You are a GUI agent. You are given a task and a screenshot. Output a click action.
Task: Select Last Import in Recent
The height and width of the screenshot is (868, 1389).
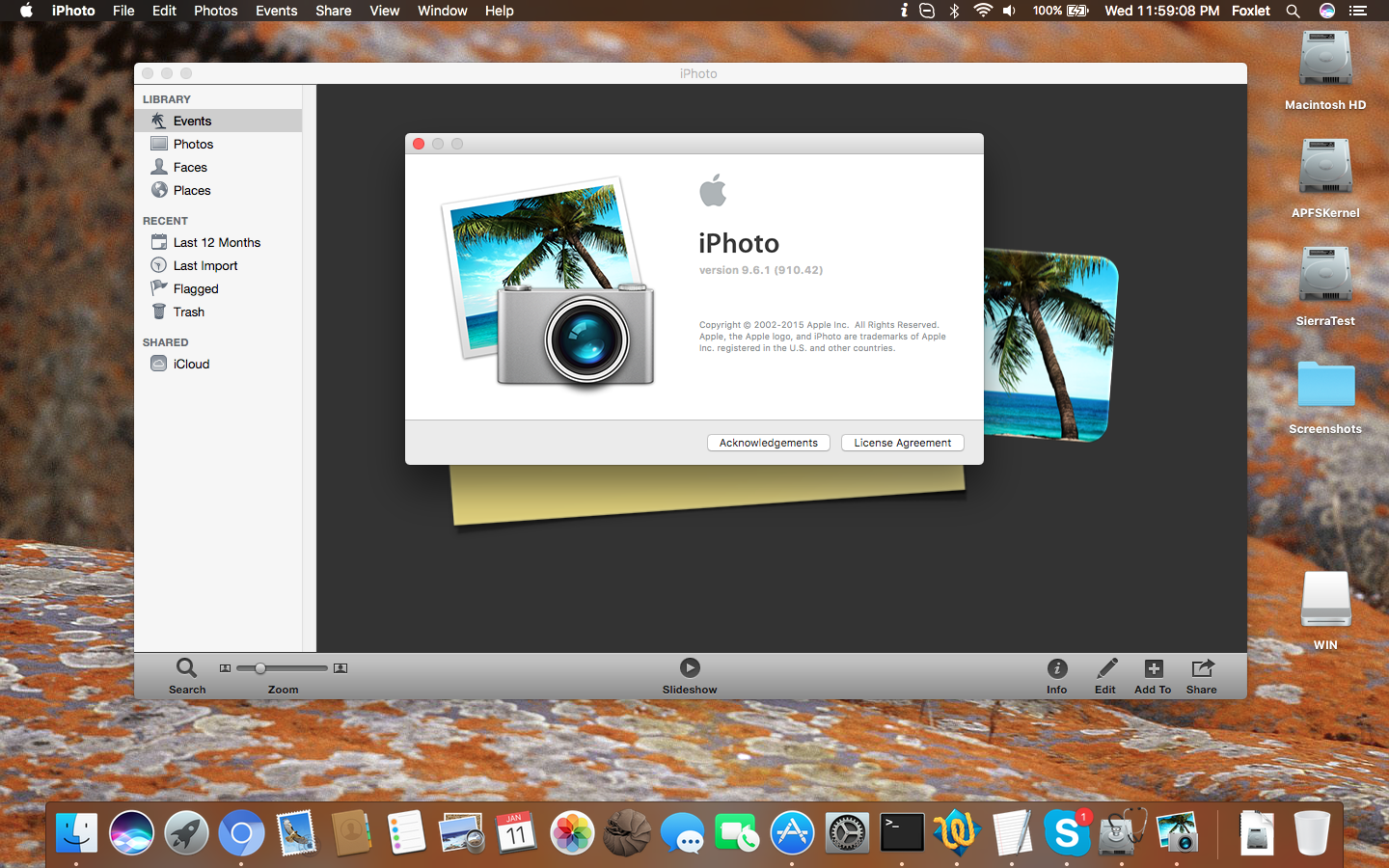pyautogui.click(x=218, y=265)
